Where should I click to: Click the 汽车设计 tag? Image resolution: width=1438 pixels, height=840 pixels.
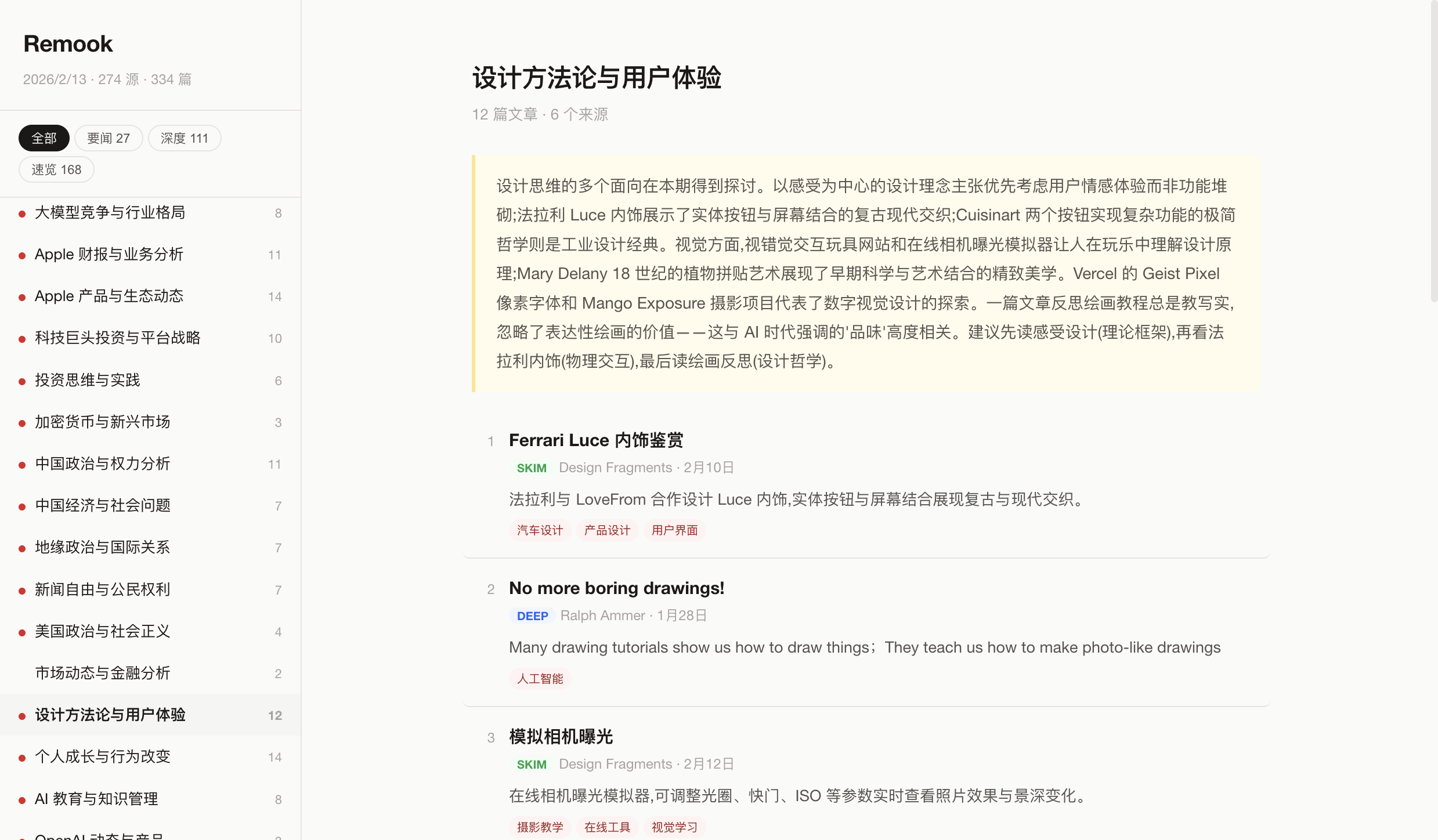(540, 530)
